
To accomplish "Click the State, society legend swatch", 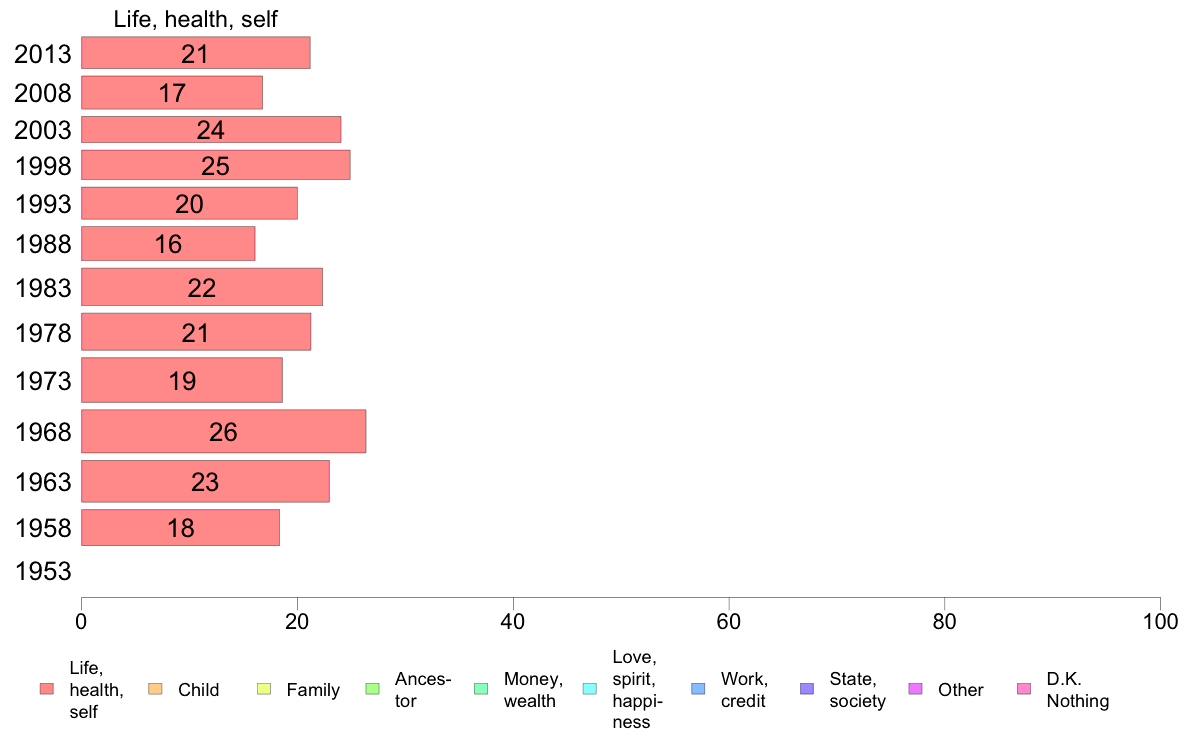I will pyautogui.click(x=807, y=689).
